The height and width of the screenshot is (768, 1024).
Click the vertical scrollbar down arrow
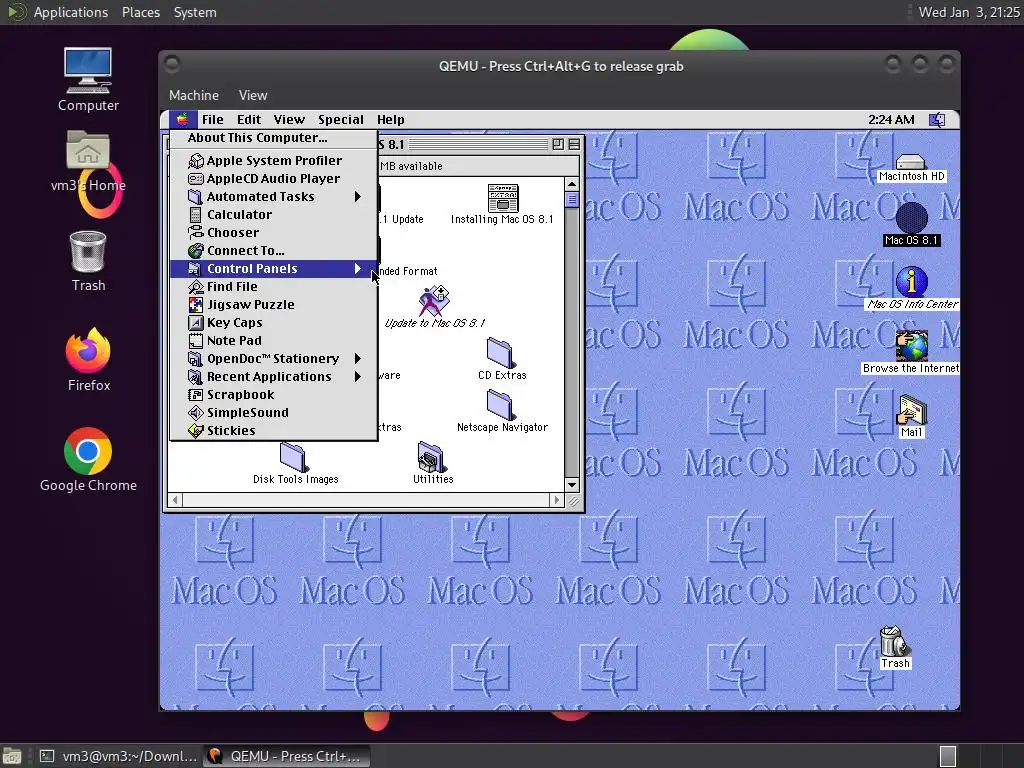tap(572, 485)
